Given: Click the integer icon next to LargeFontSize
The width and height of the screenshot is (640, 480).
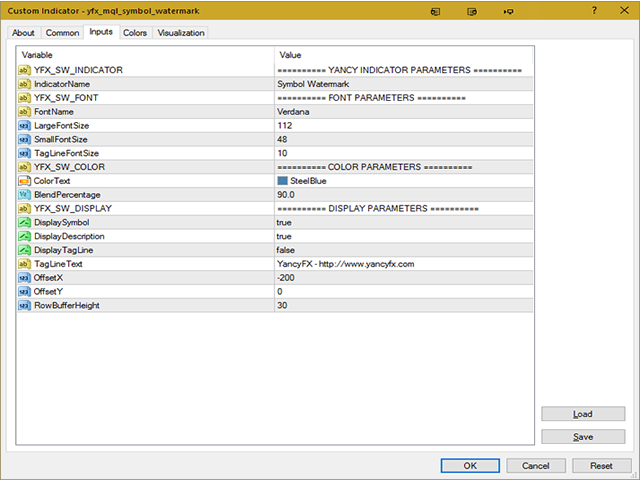Looking at the screenshot, I should [24, 126].
